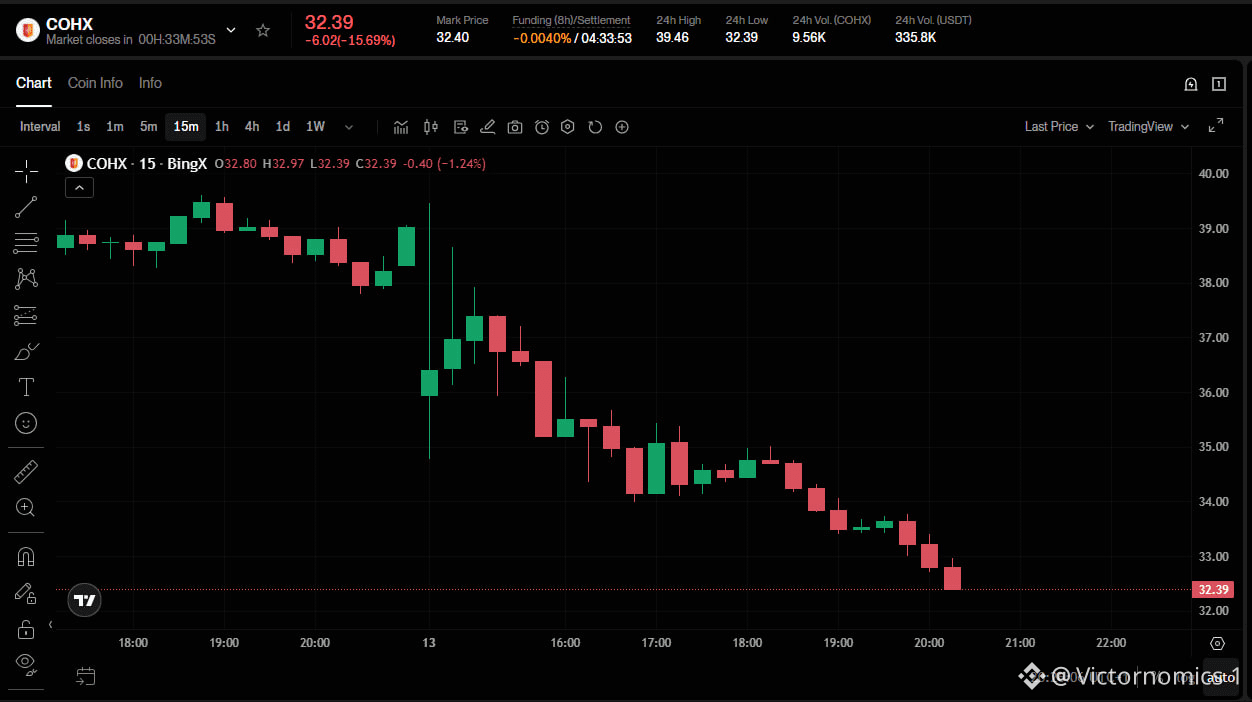
Task: Click the COHX · 15 · BingX legend title
Action: click(x=146, y=163)
